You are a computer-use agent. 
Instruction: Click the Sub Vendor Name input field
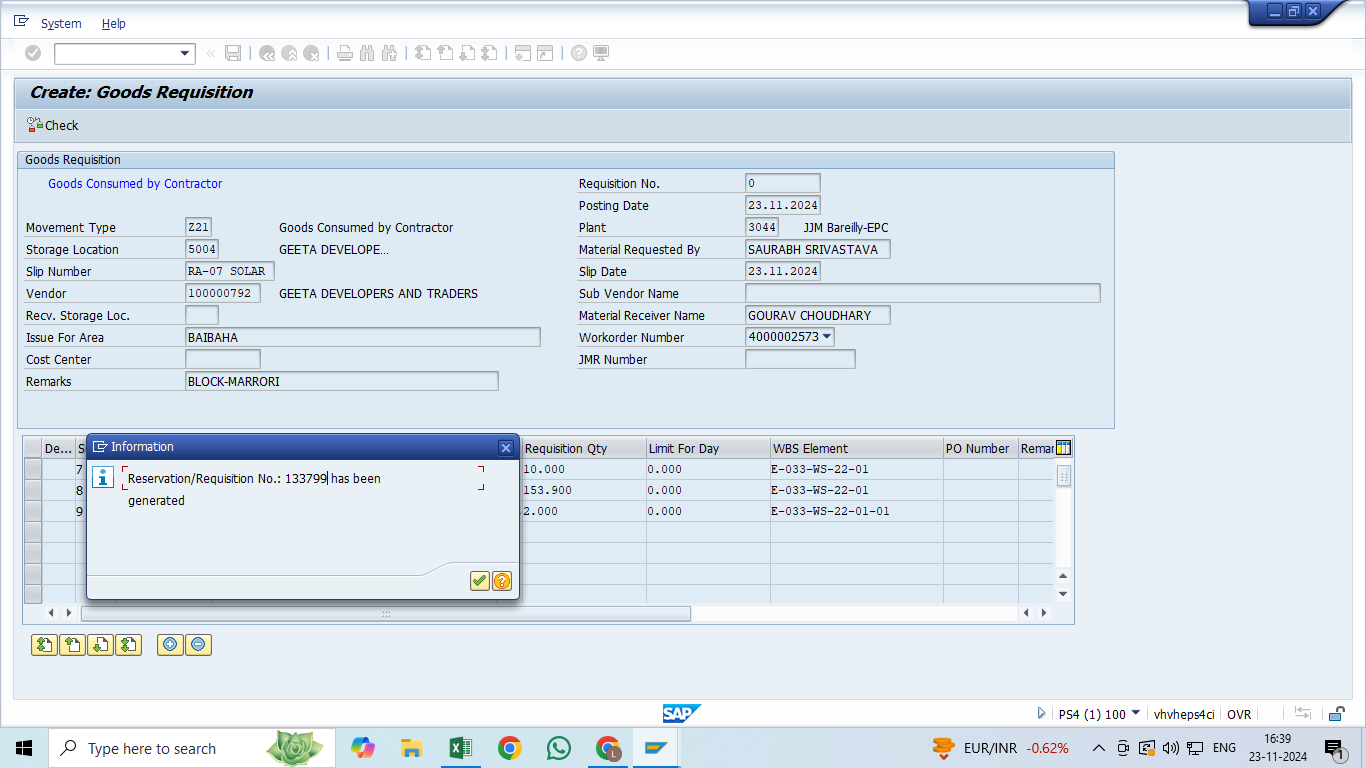pyautogui.click(x=922, y=293)
